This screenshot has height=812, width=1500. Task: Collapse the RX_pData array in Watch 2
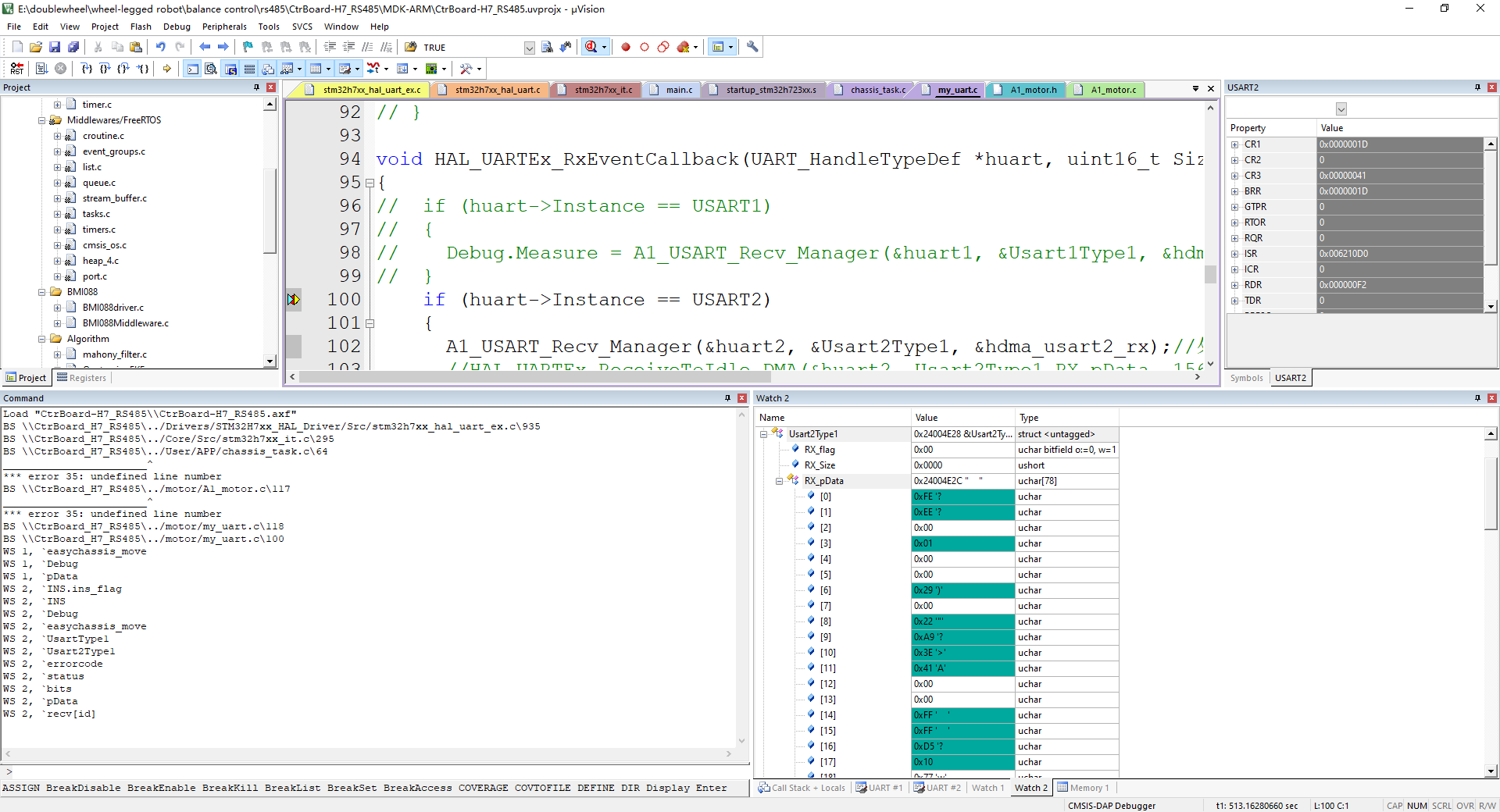point(779,481)
